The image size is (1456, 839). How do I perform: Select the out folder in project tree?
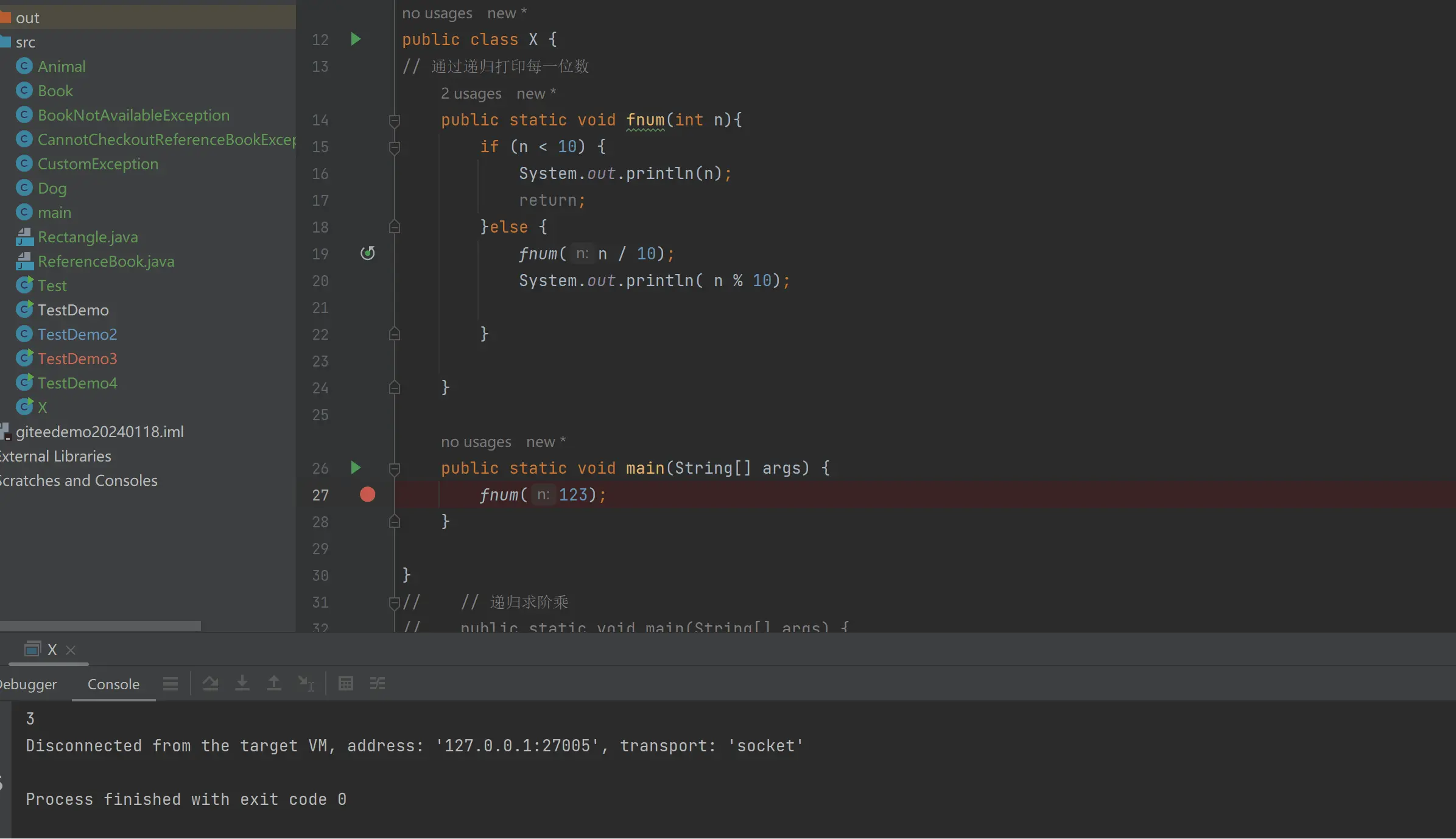click(x=148, y=18)
